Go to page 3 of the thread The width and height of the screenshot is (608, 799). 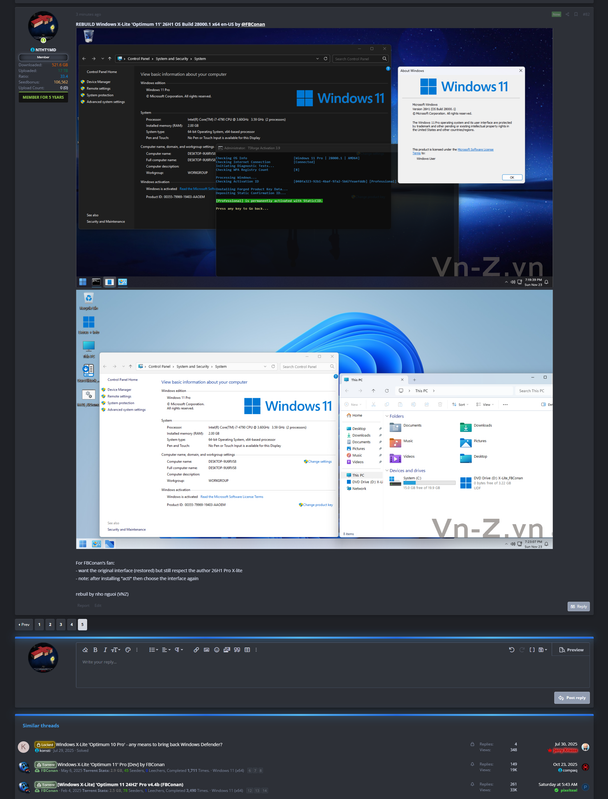[x=61, y=624]
